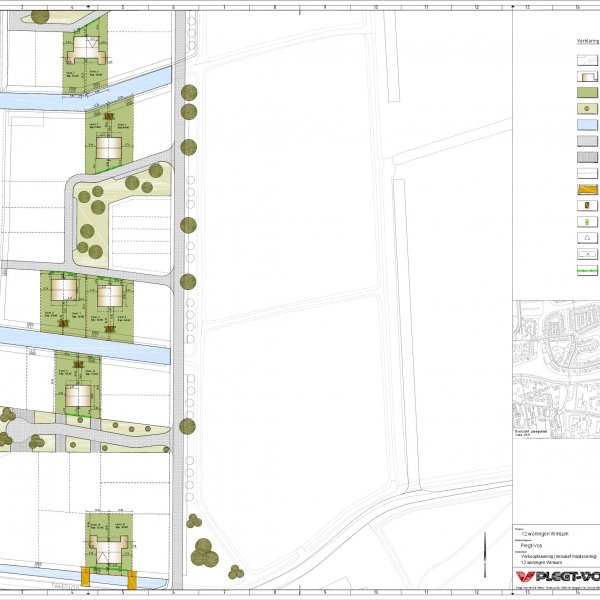Image resolution: width=600 pixels, height=600 pixels.
Task: Click the dashed-line legend symbol
Action: (587, 173)
